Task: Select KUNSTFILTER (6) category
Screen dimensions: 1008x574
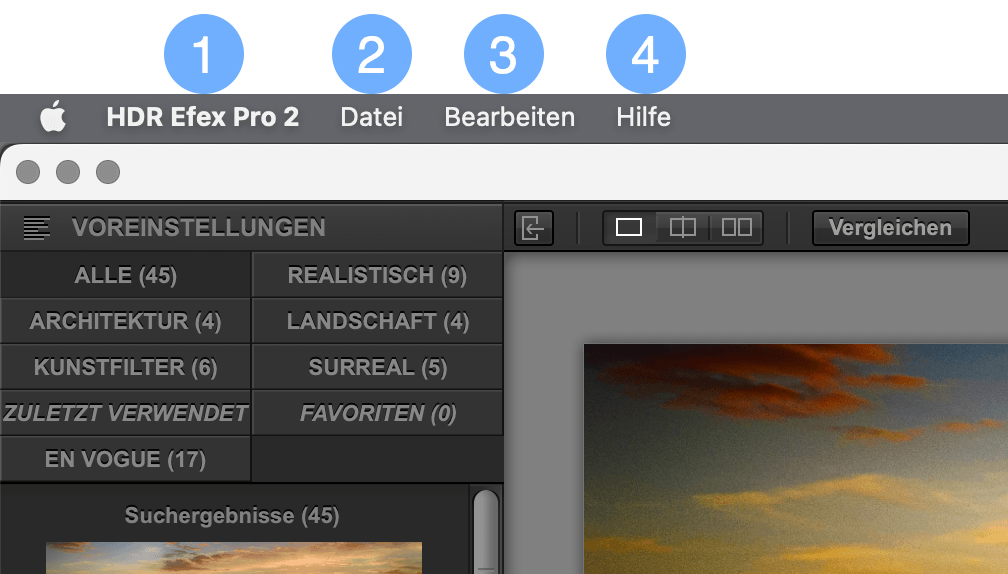Action: tap(125, 367)
